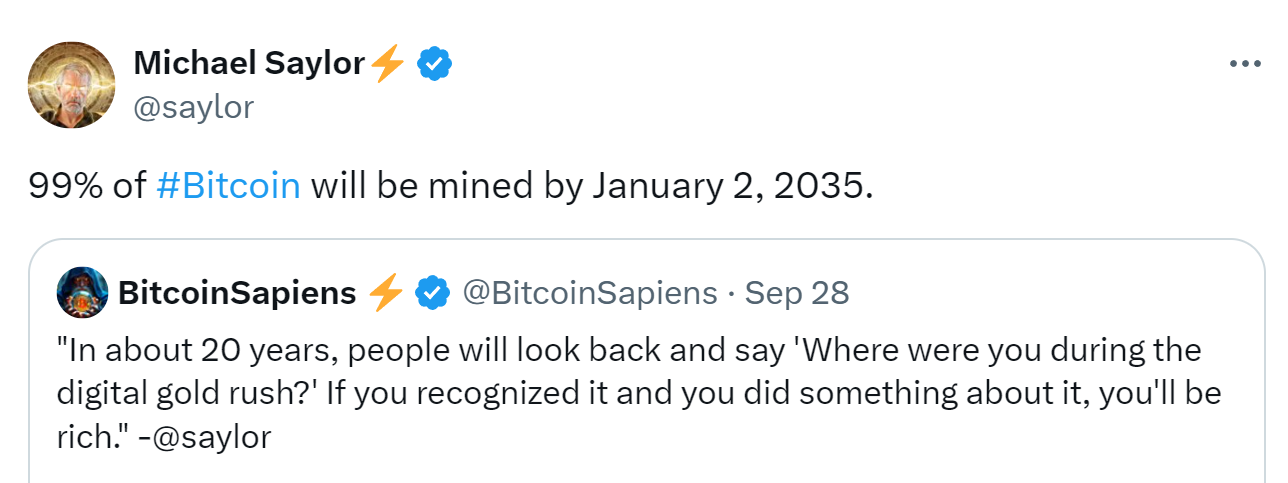
Task: Click the lightning bolt beside Michael Saylor
Action: tap(388, 64)
